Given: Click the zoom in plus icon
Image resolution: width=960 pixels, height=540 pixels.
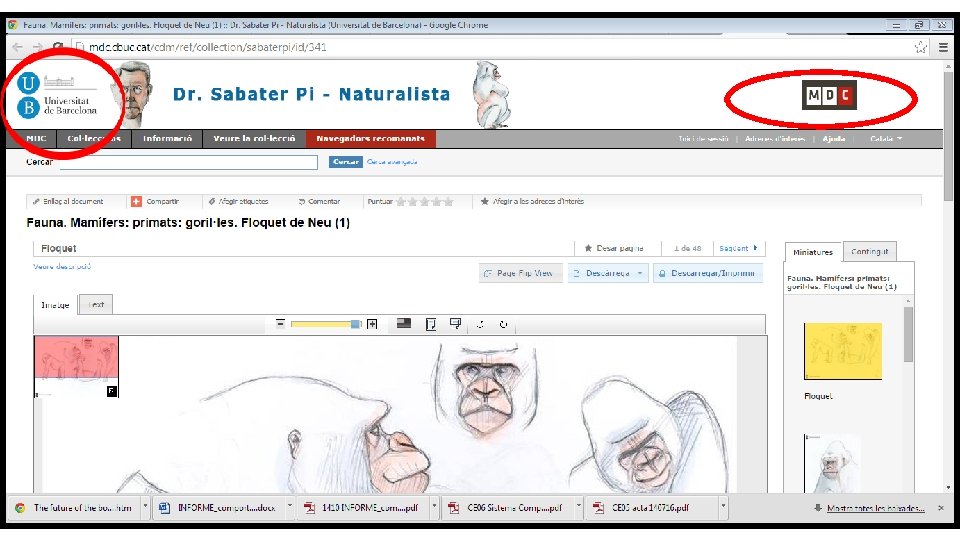Looking at the screenshot, I should (372, 324).
